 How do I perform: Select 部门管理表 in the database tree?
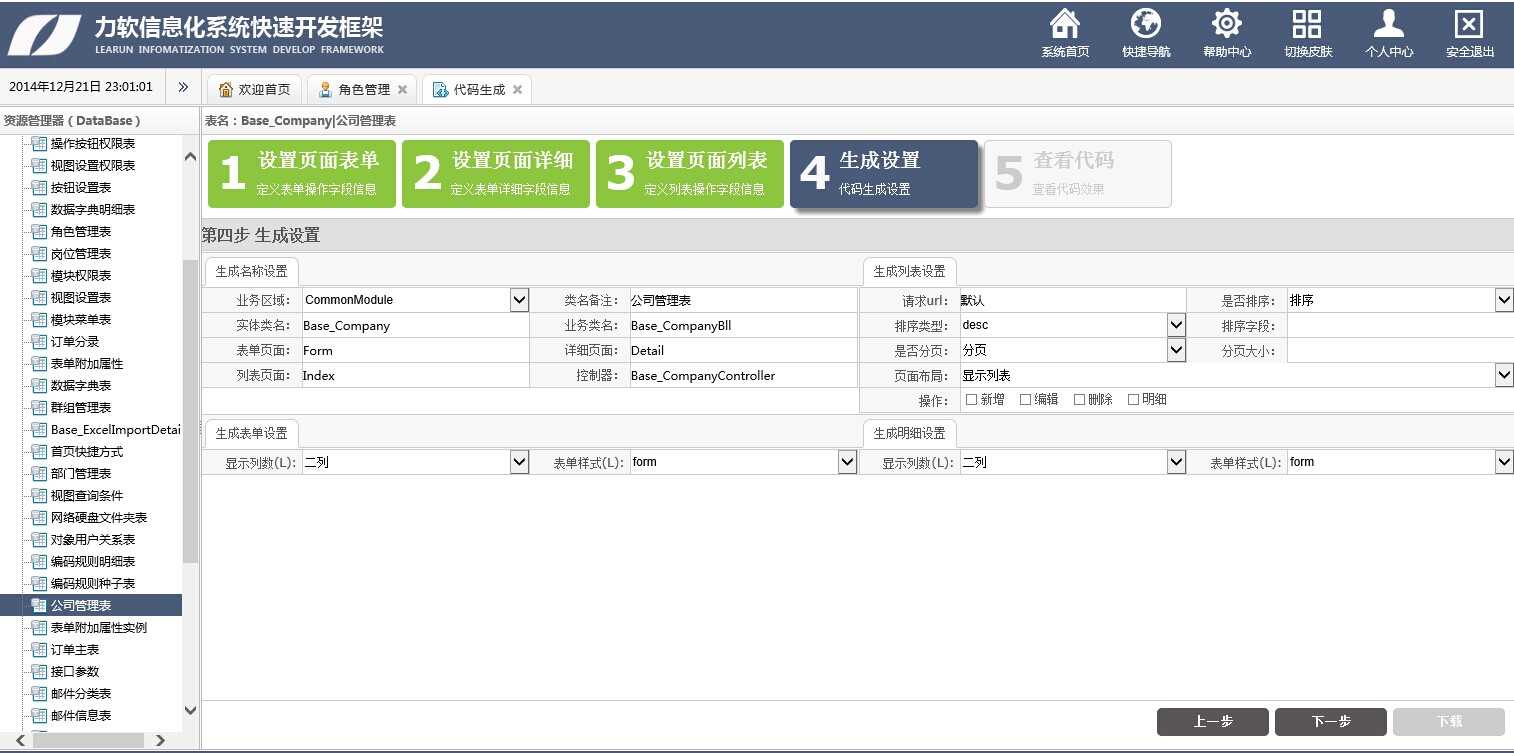(81, 474)
